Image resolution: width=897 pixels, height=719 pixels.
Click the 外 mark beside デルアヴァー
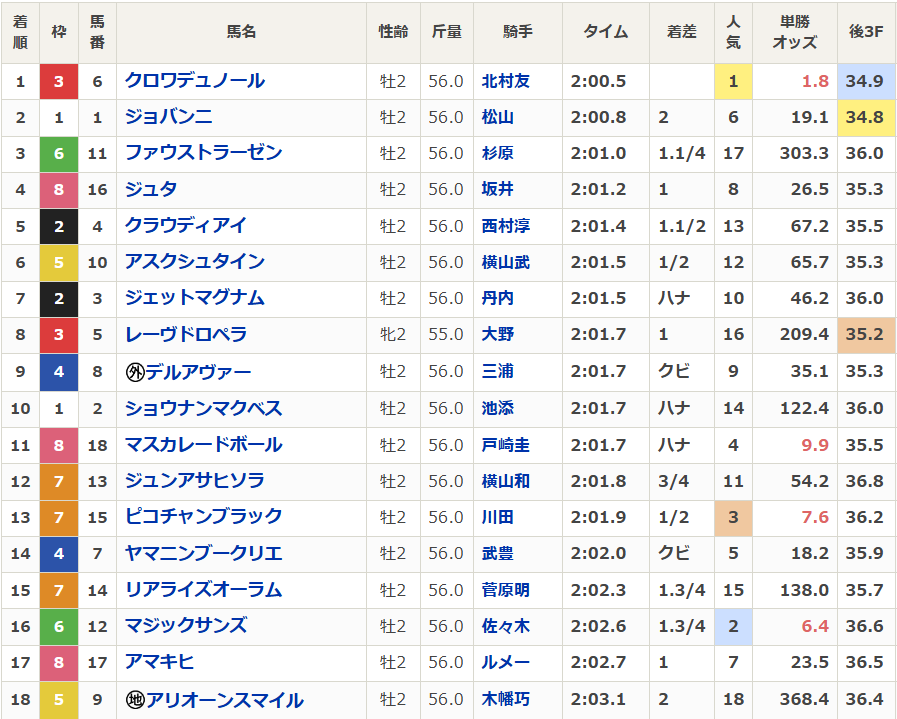[135, 372]
